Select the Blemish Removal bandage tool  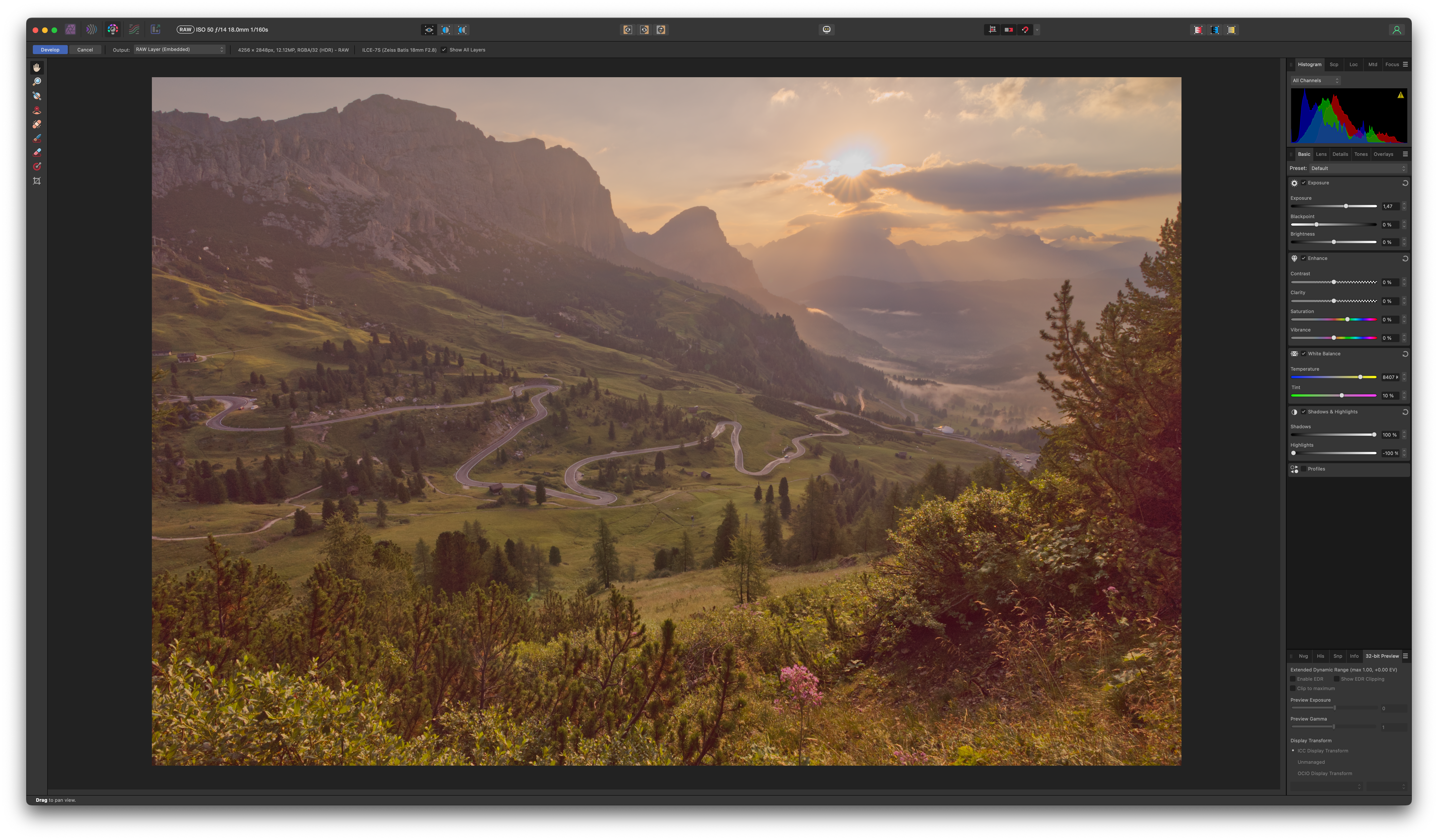coord(37,124)
